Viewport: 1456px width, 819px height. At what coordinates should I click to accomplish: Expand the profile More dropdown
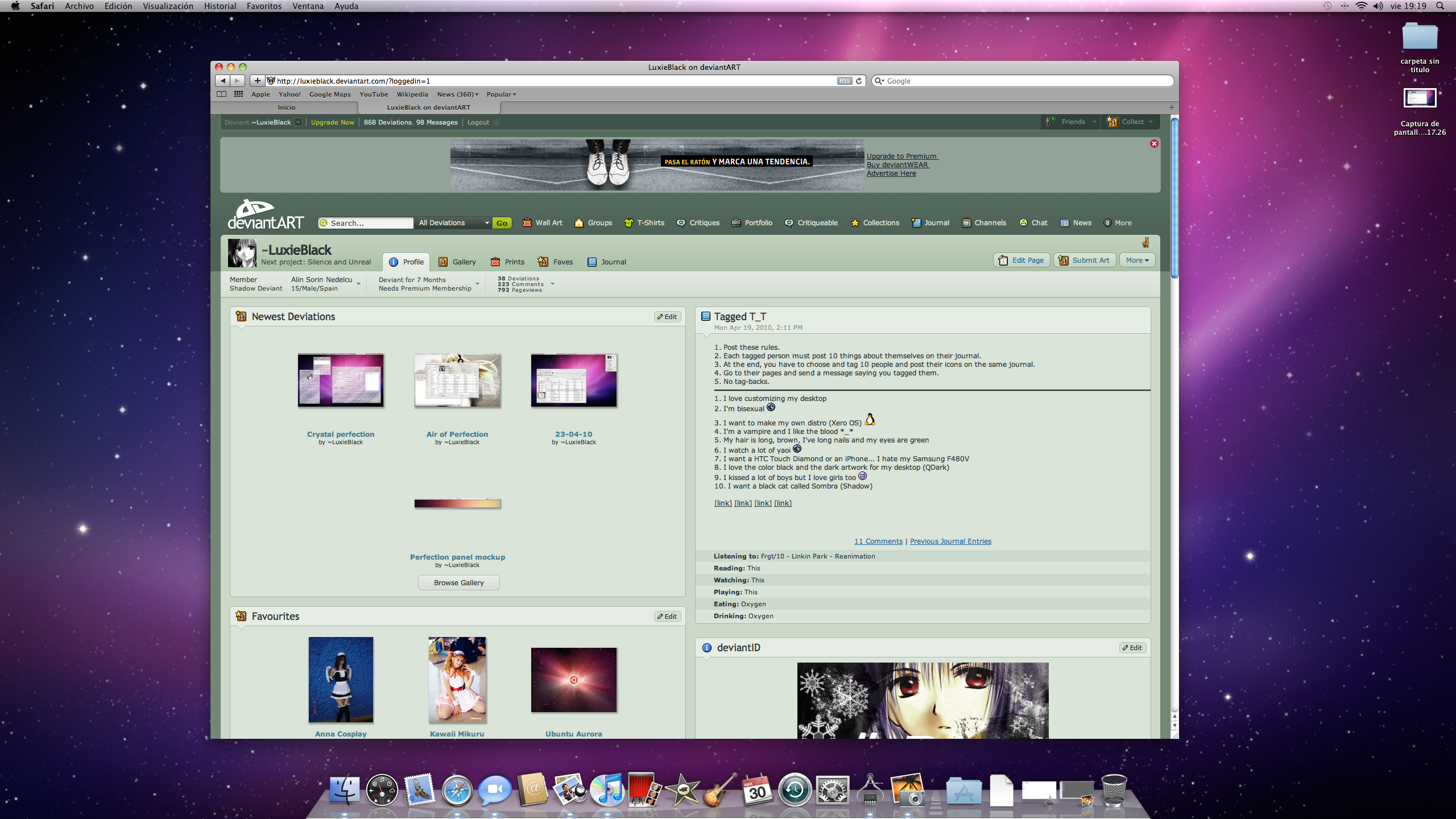pos(1137,260)
